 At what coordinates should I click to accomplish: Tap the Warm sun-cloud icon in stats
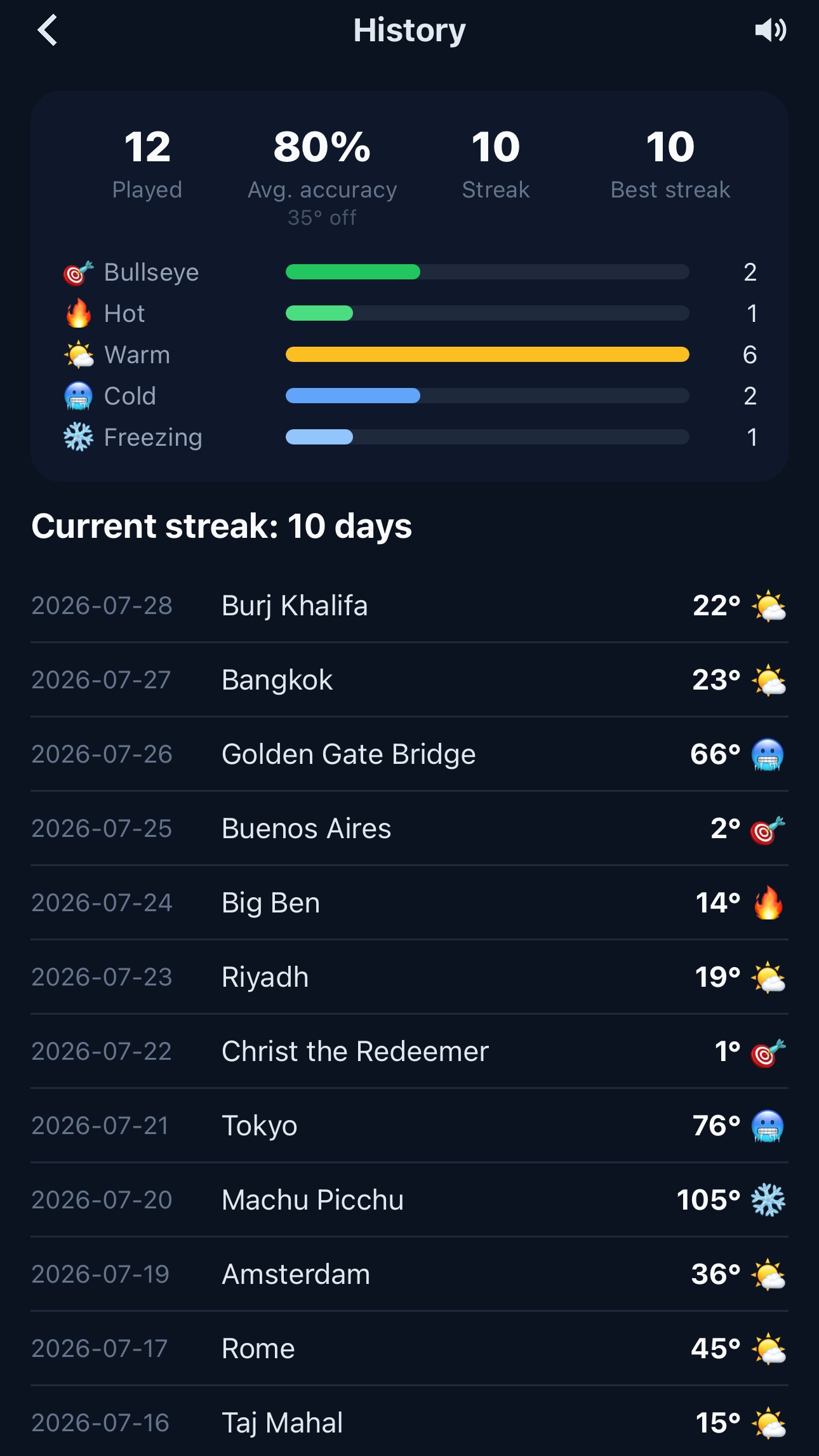coord(78,355)
